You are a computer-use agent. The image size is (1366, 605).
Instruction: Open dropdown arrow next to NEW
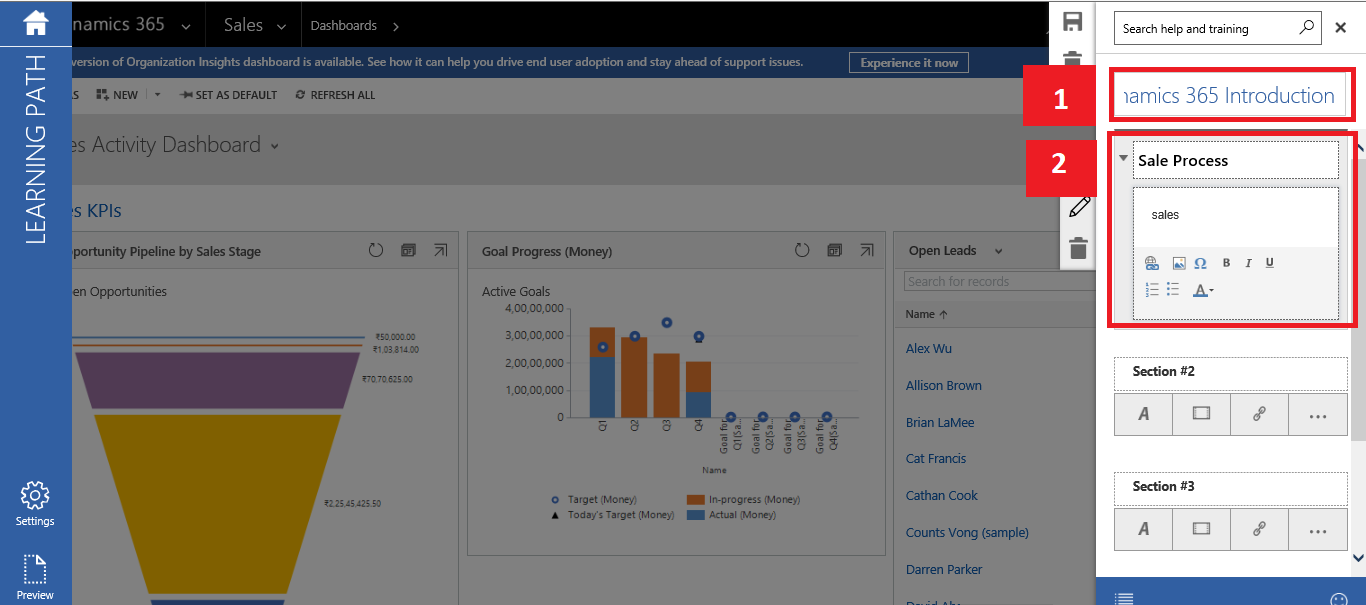[x=157, y=95]
